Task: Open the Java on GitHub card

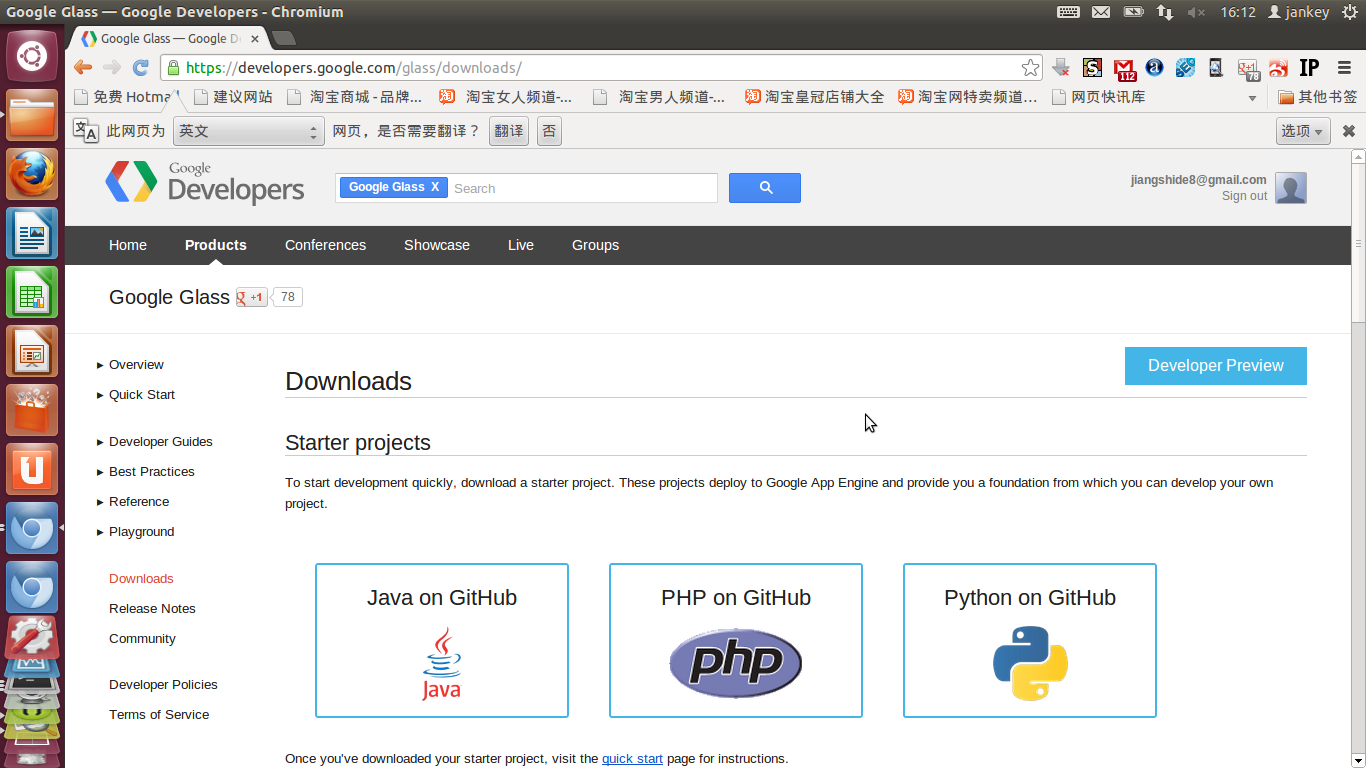Action: coord(442,640)
